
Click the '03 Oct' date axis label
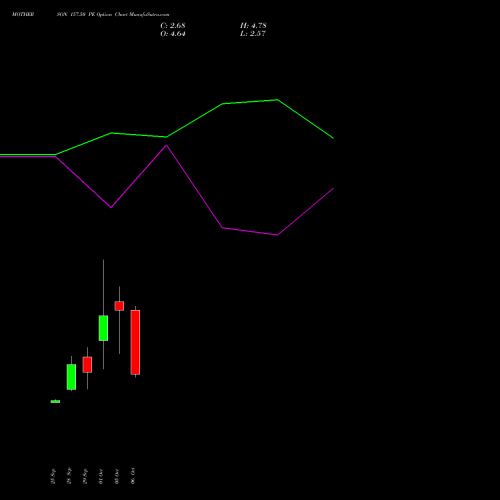click(x=117, y=476)
